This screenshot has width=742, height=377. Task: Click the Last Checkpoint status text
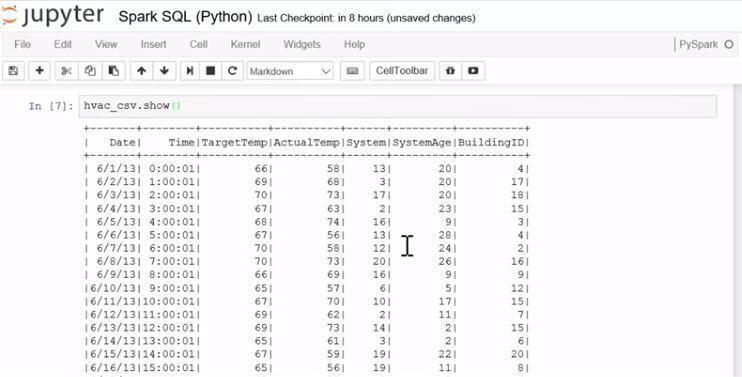366,18
